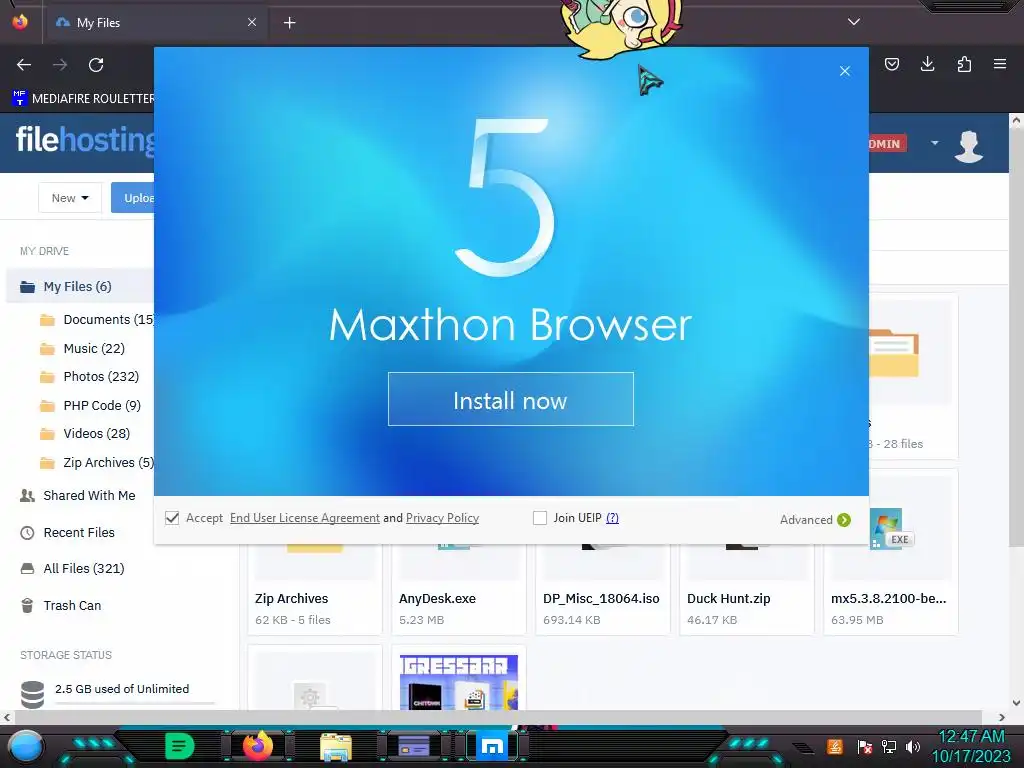
Task: Click the filehosting logo
Action: (86, 140)
